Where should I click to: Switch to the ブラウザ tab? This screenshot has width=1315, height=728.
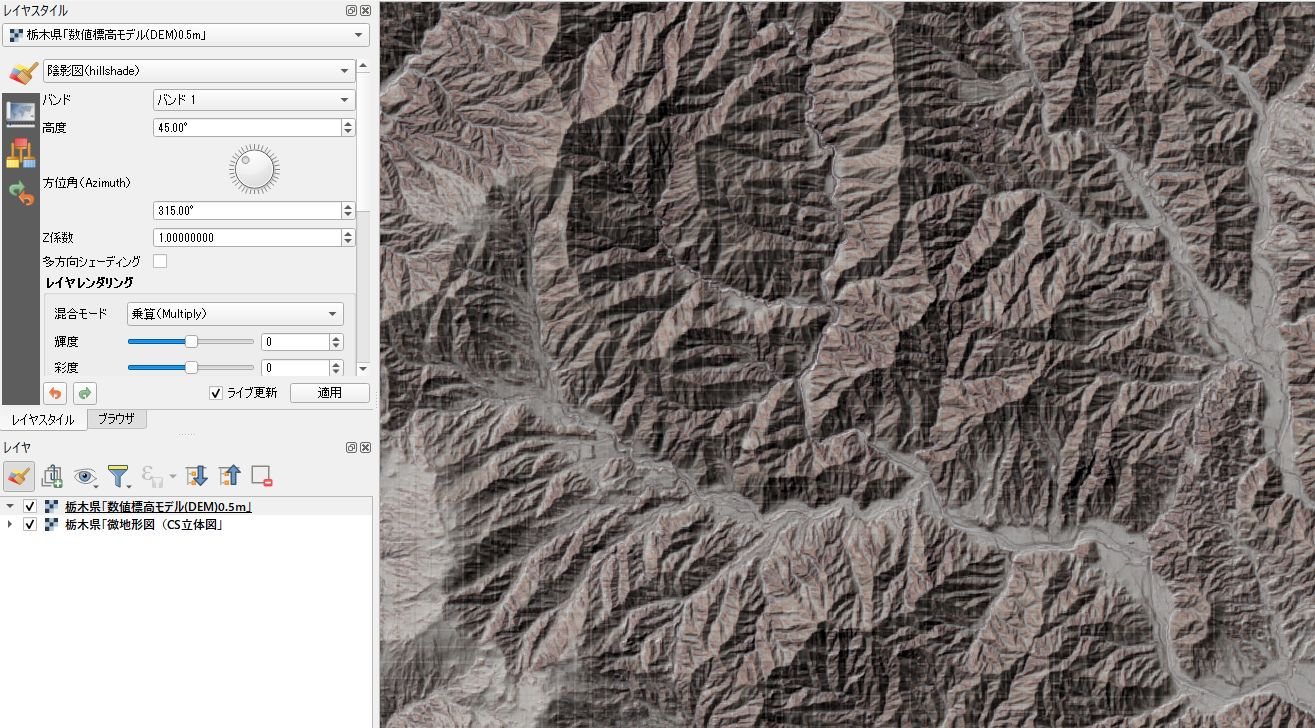tap(117, 419)
